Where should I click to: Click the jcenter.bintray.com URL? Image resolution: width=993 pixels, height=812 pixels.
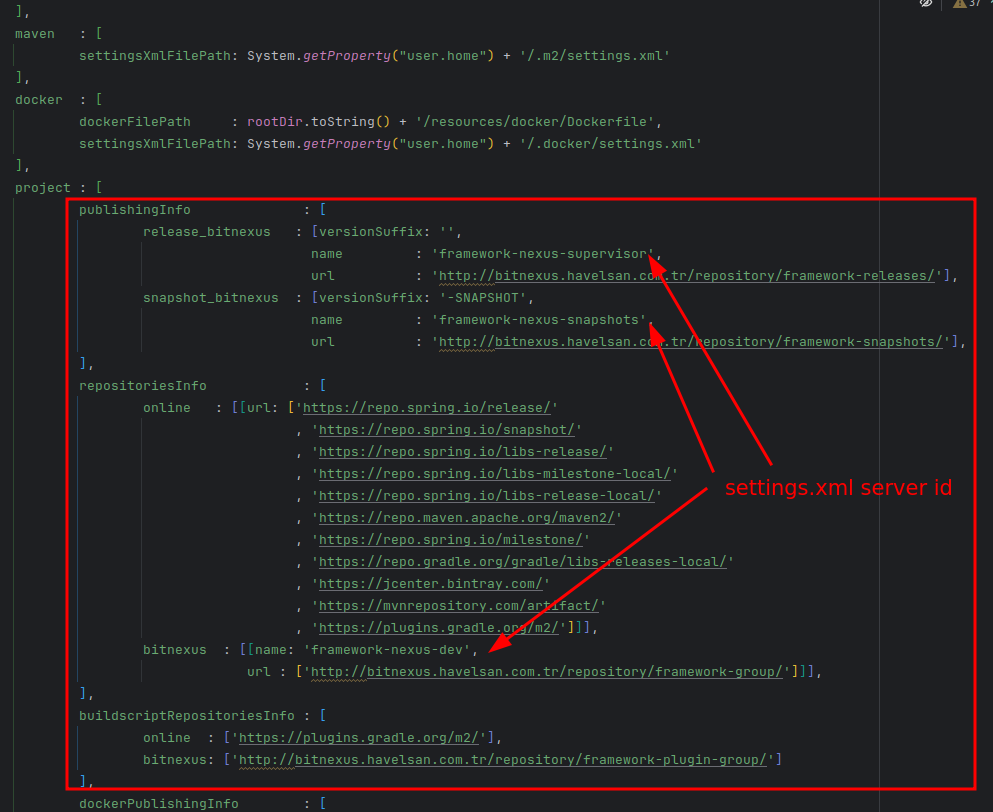[431, 584]
